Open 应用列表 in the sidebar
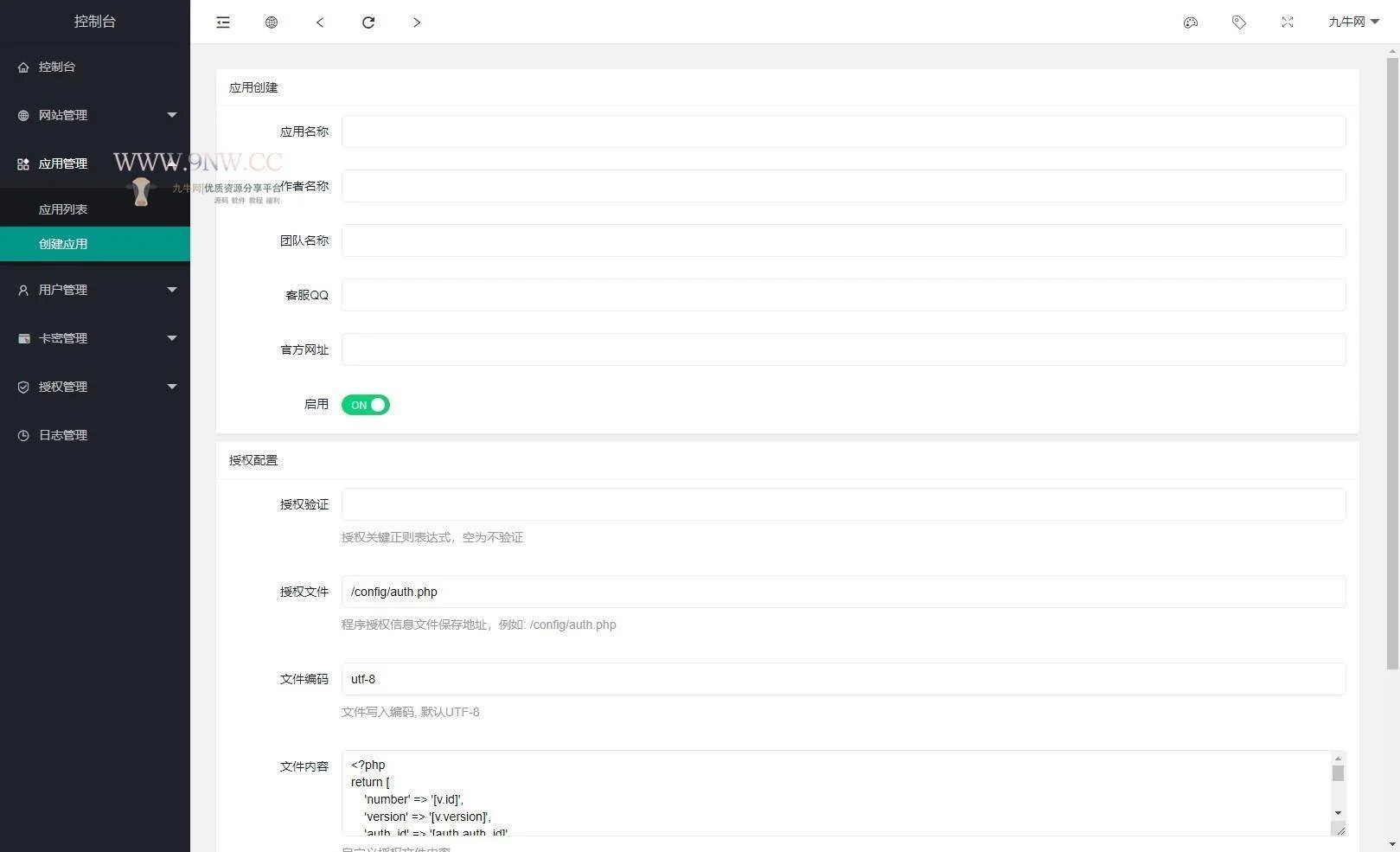This screenshot has width=1400, height=852. pyautogui.click(x=63, y=209)
